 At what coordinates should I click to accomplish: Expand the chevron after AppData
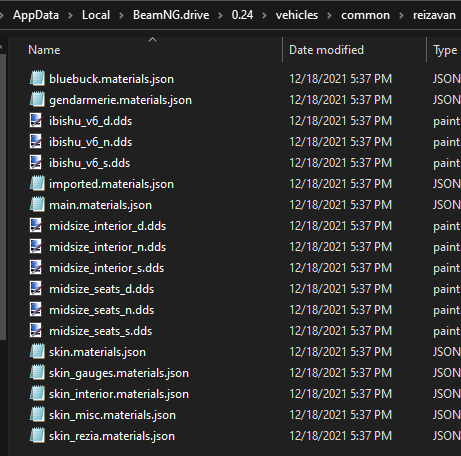coord(70,15)
